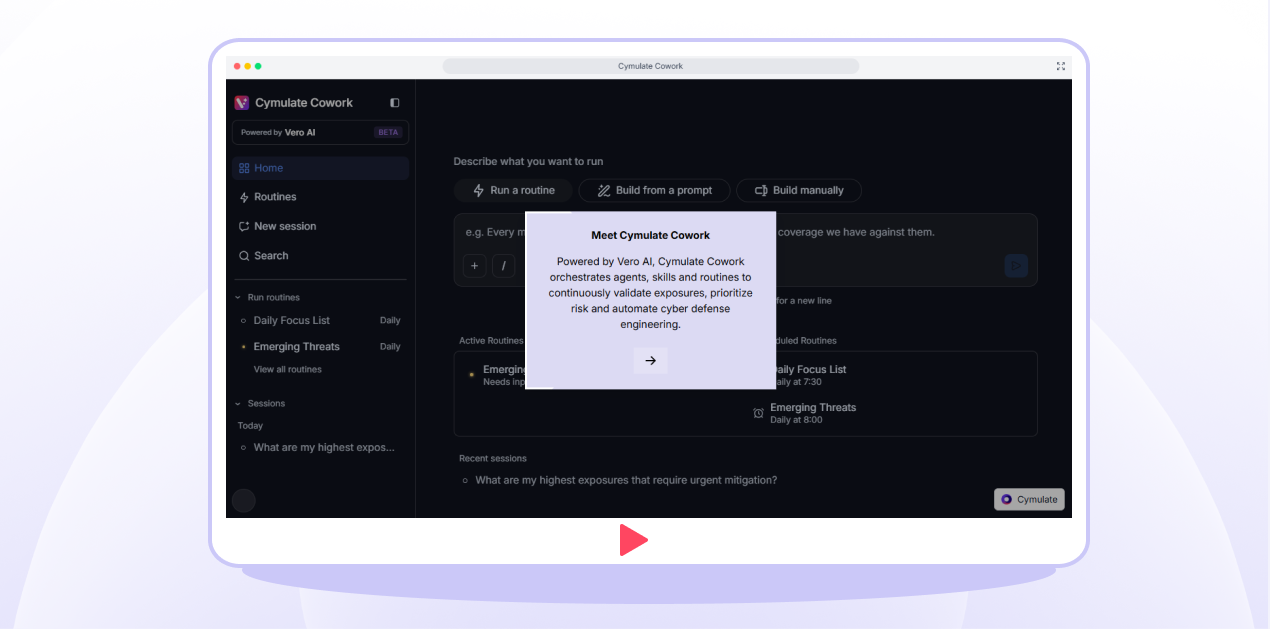Select the Run a routine tab
This screenshot has height=629, width=1270.
pyautogui.click(x=513, y=190)
